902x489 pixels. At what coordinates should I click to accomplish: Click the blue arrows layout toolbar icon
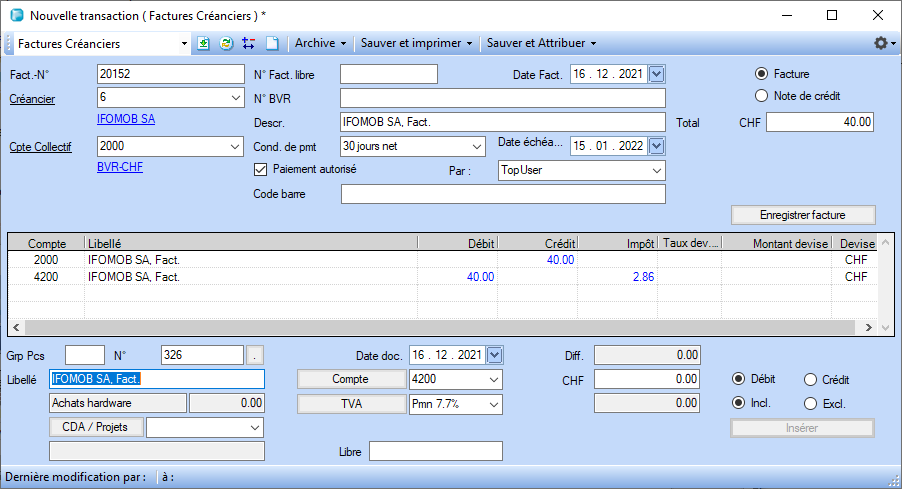pyautogui.click(x=248, y=44)
